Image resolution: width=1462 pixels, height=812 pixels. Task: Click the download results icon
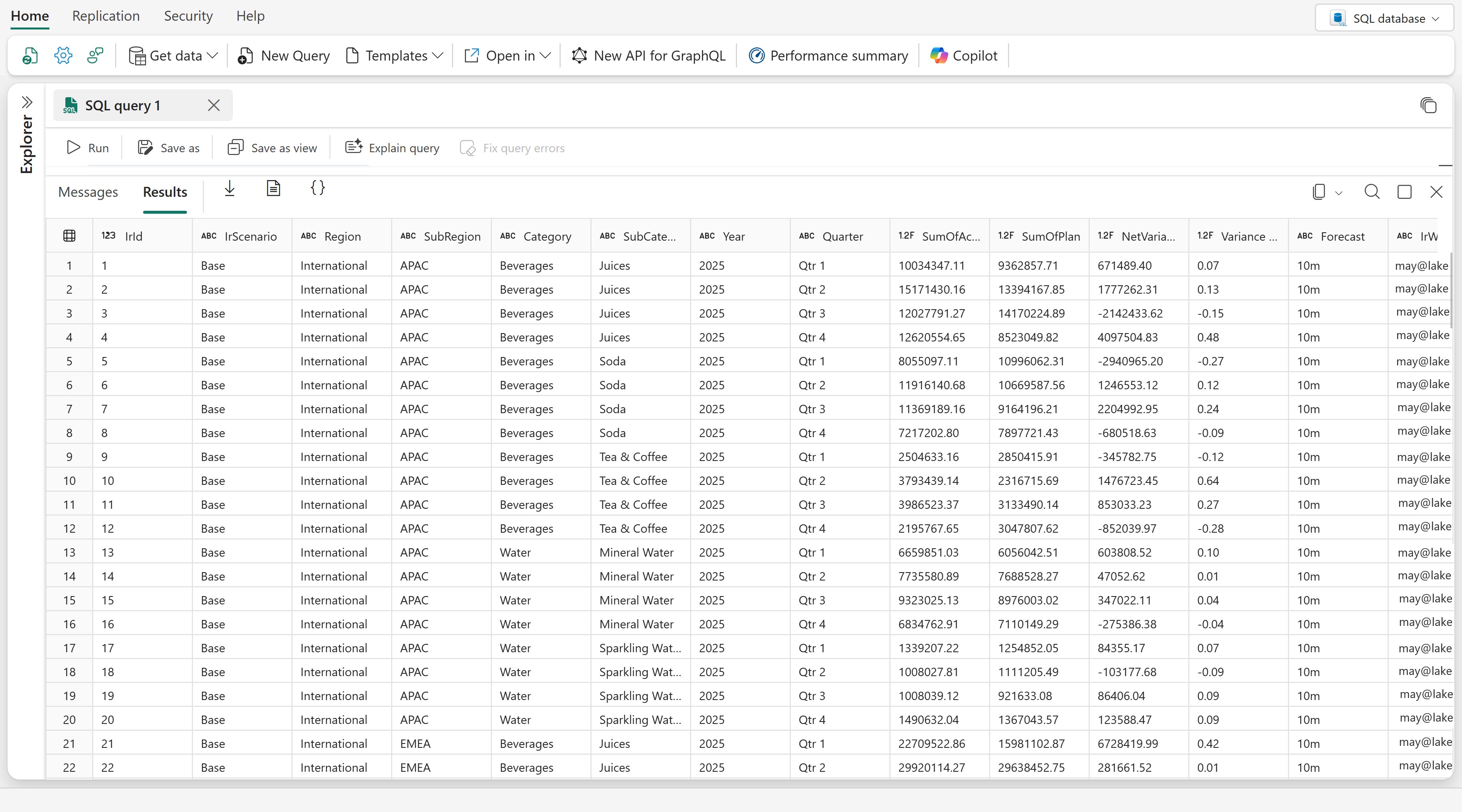tap(229, 188)
